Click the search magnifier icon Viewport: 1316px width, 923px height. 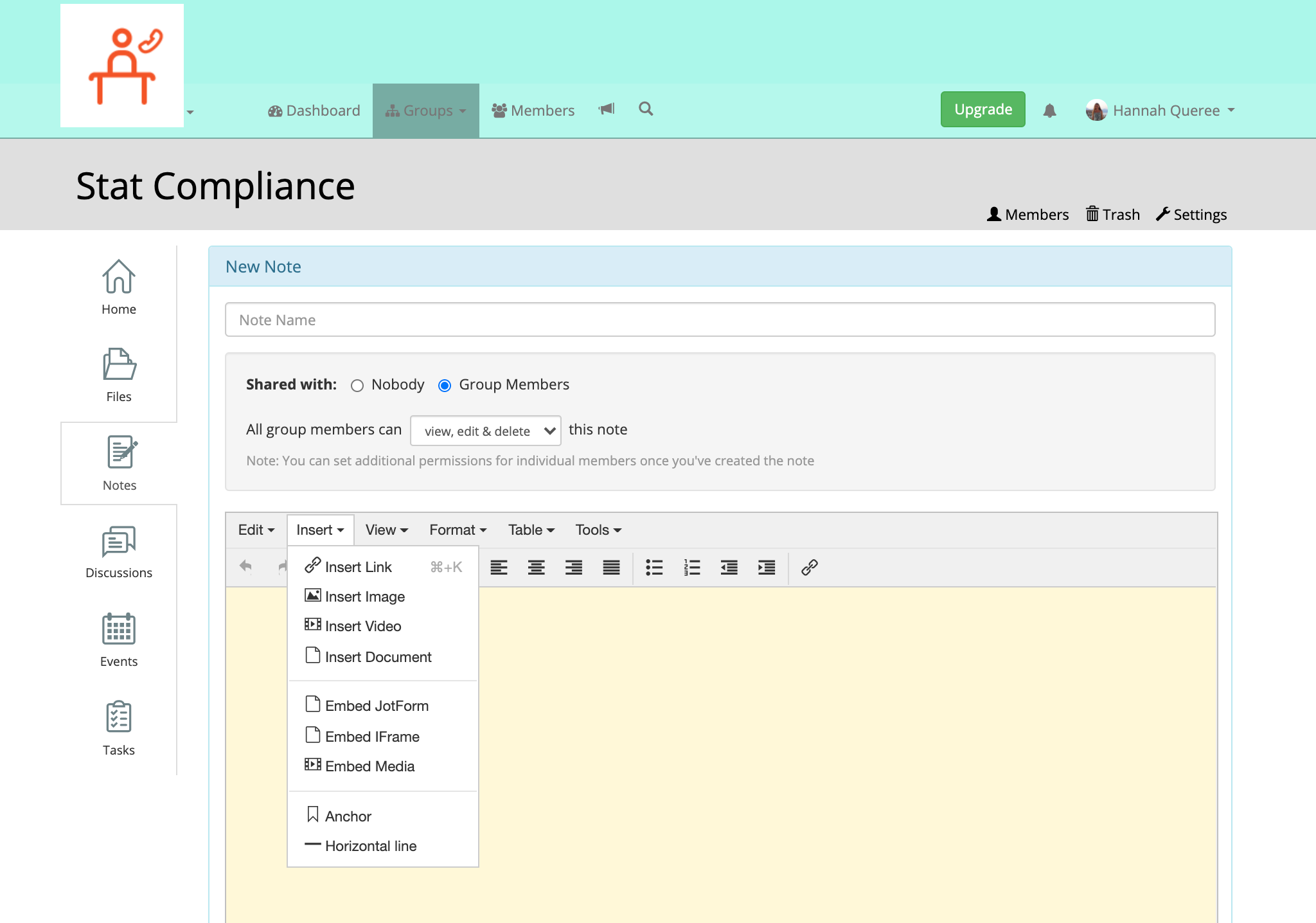(x=646, y=109)
